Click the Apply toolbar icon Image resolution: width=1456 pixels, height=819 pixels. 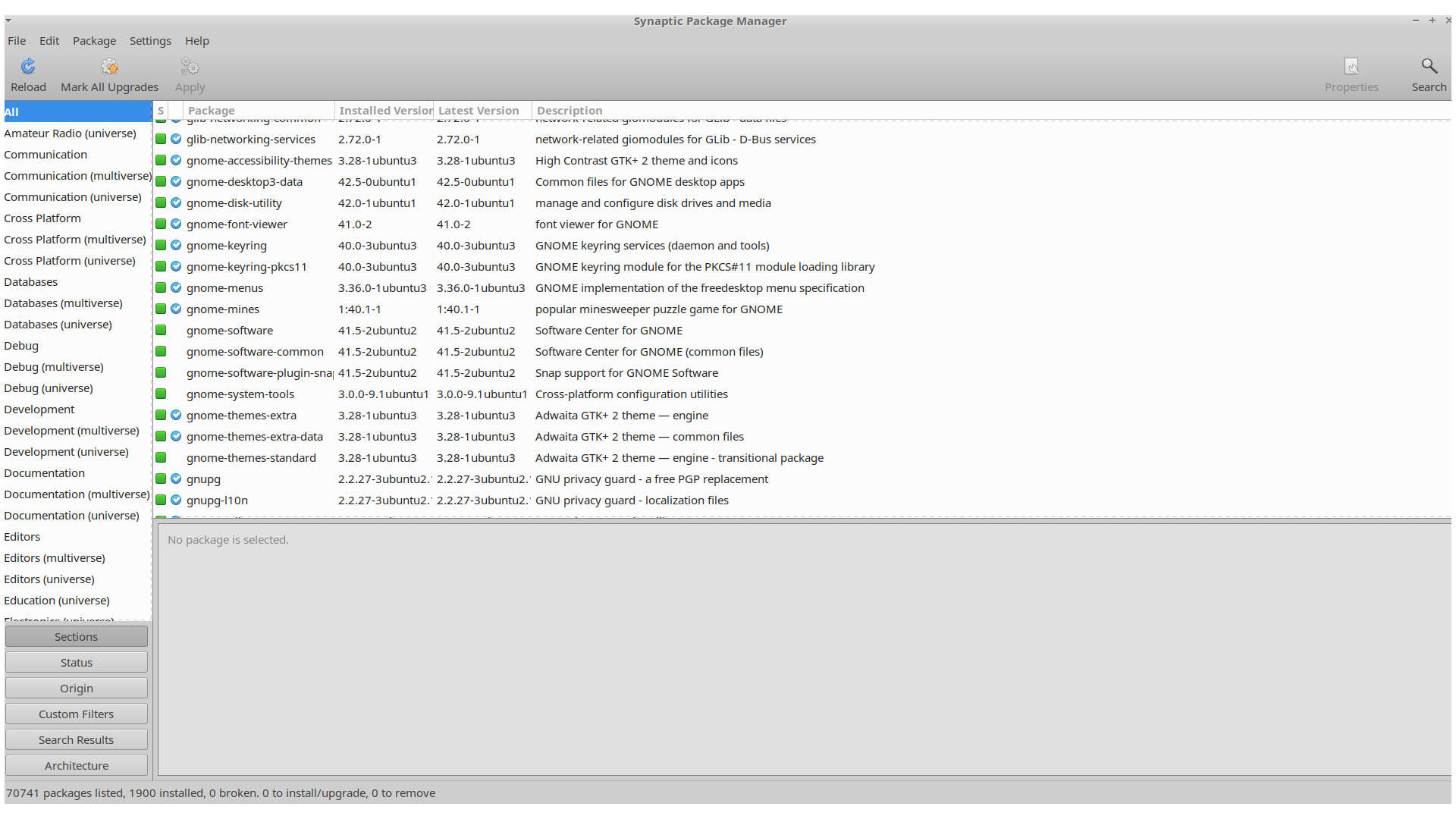click(x=190, y=67)
